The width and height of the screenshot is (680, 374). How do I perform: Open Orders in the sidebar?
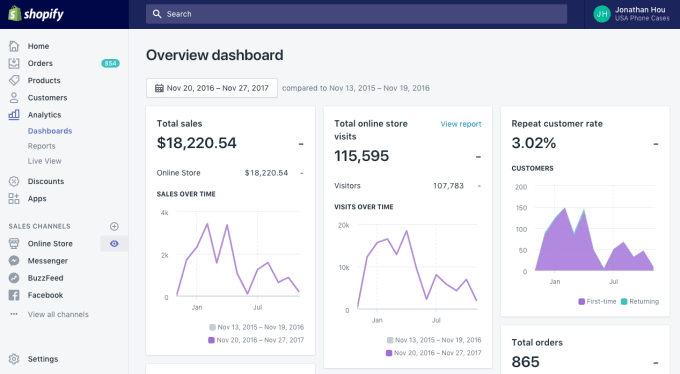point(40,63)
